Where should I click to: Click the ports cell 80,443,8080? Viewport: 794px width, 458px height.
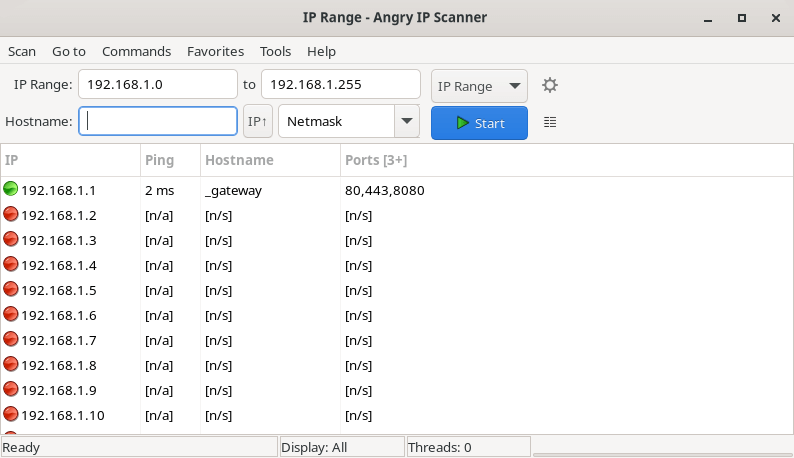(385, 190)
